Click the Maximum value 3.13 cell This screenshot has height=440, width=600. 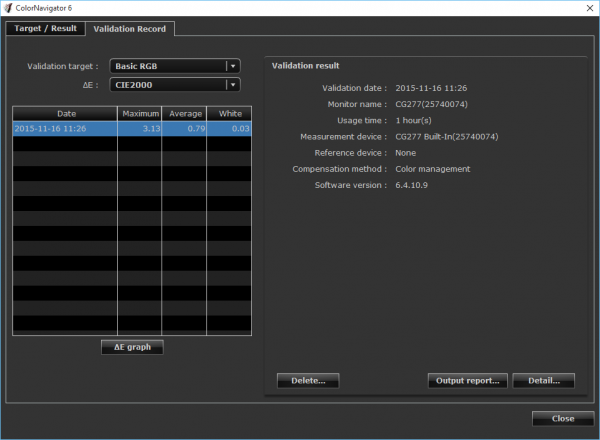(x=140, y=129)
